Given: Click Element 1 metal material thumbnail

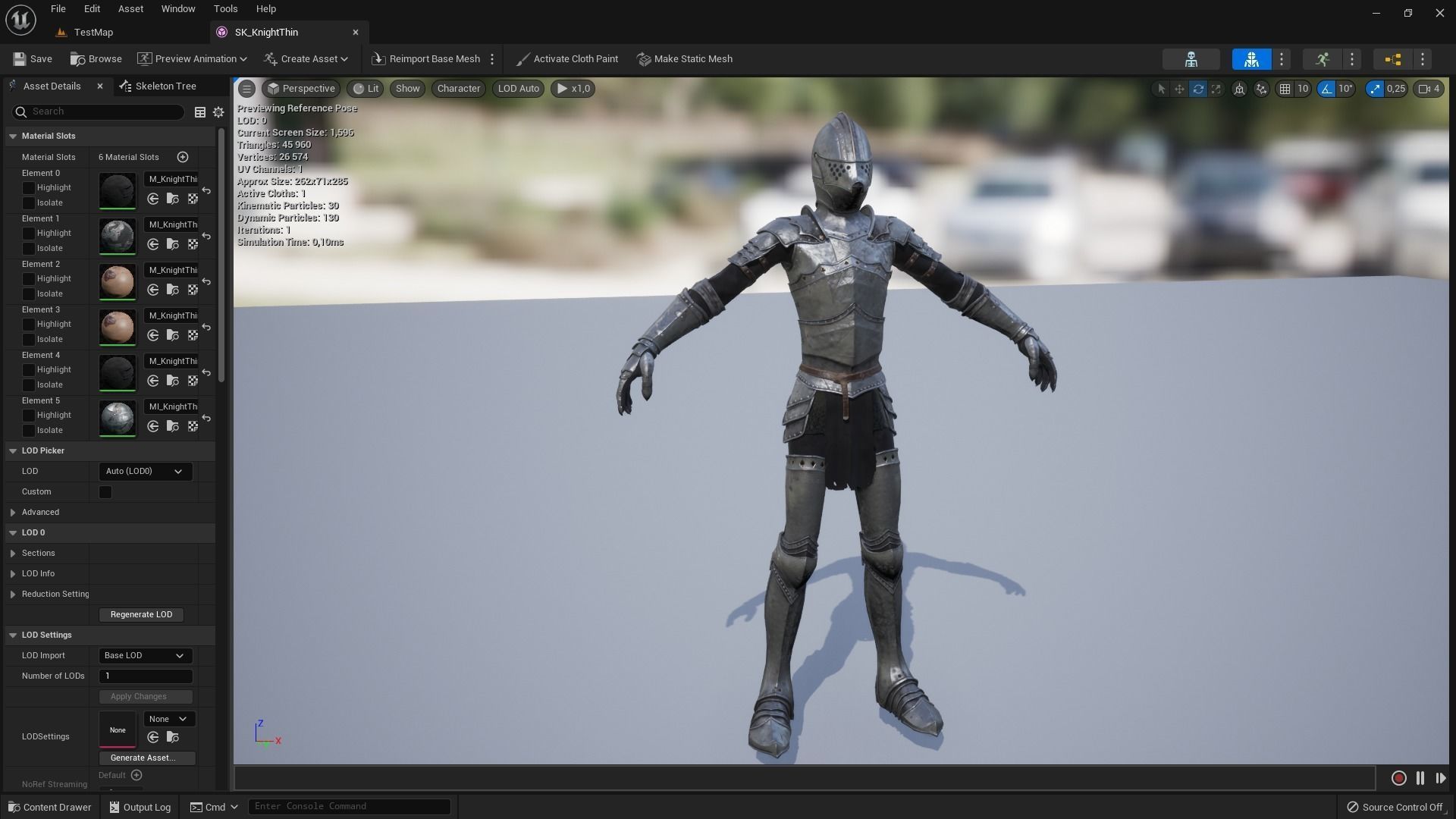Looking at the screenshot, I should point(117,237).
